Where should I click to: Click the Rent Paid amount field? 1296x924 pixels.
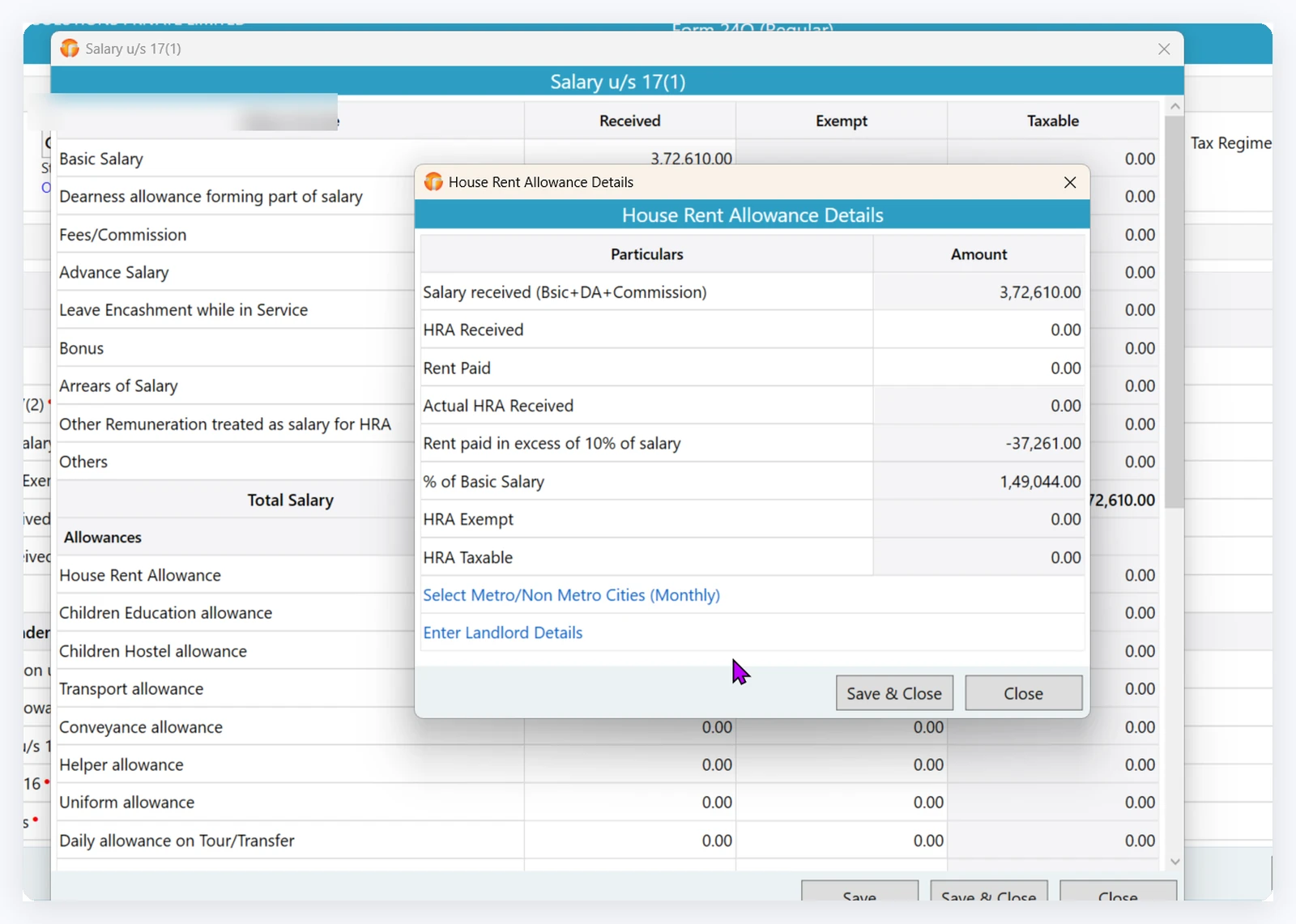[x=978, y=368]
